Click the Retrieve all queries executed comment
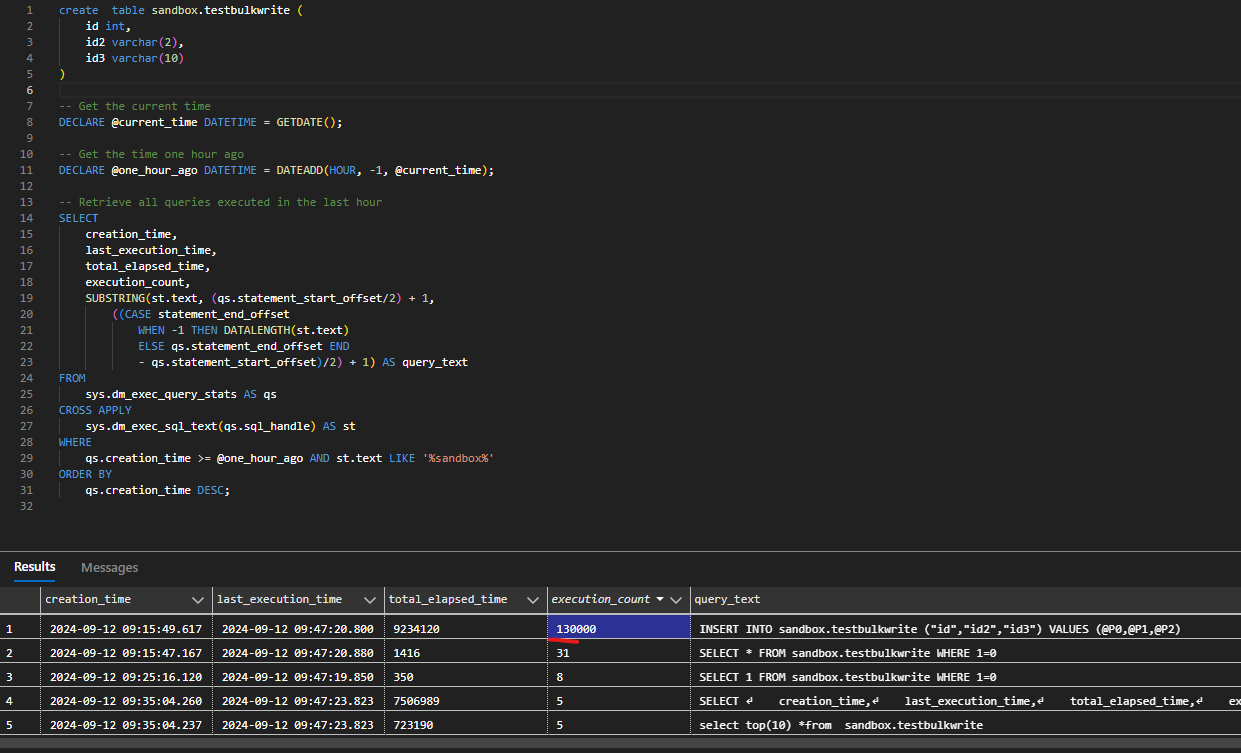This screenshot has height=753, width=1241. 220,202
